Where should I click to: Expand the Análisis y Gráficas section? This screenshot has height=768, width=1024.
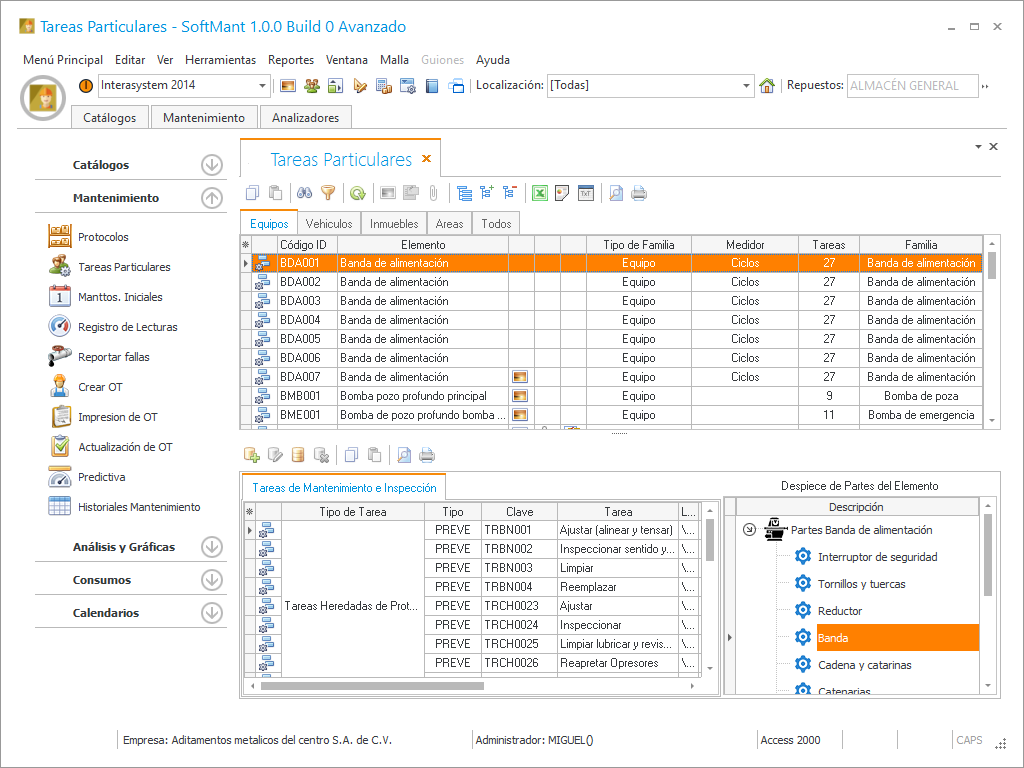(x=211, y=547)
